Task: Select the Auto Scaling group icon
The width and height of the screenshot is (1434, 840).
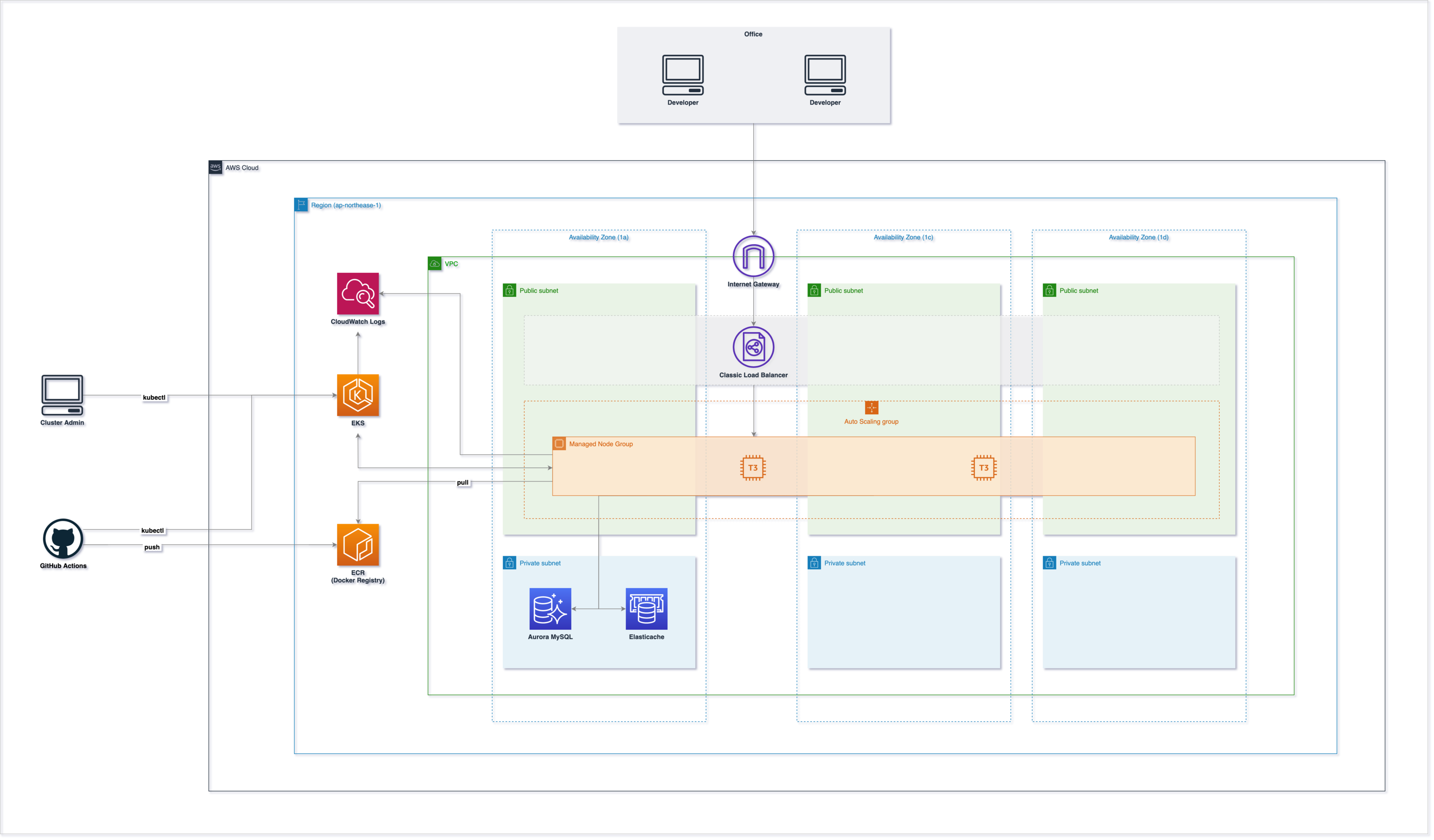Action: (x=872, y=408)
